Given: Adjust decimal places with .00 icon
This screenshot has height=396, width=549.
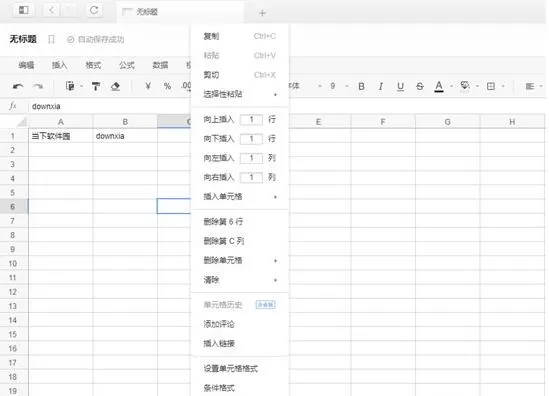Looking at the screenshot, I should tap(186, 86).
